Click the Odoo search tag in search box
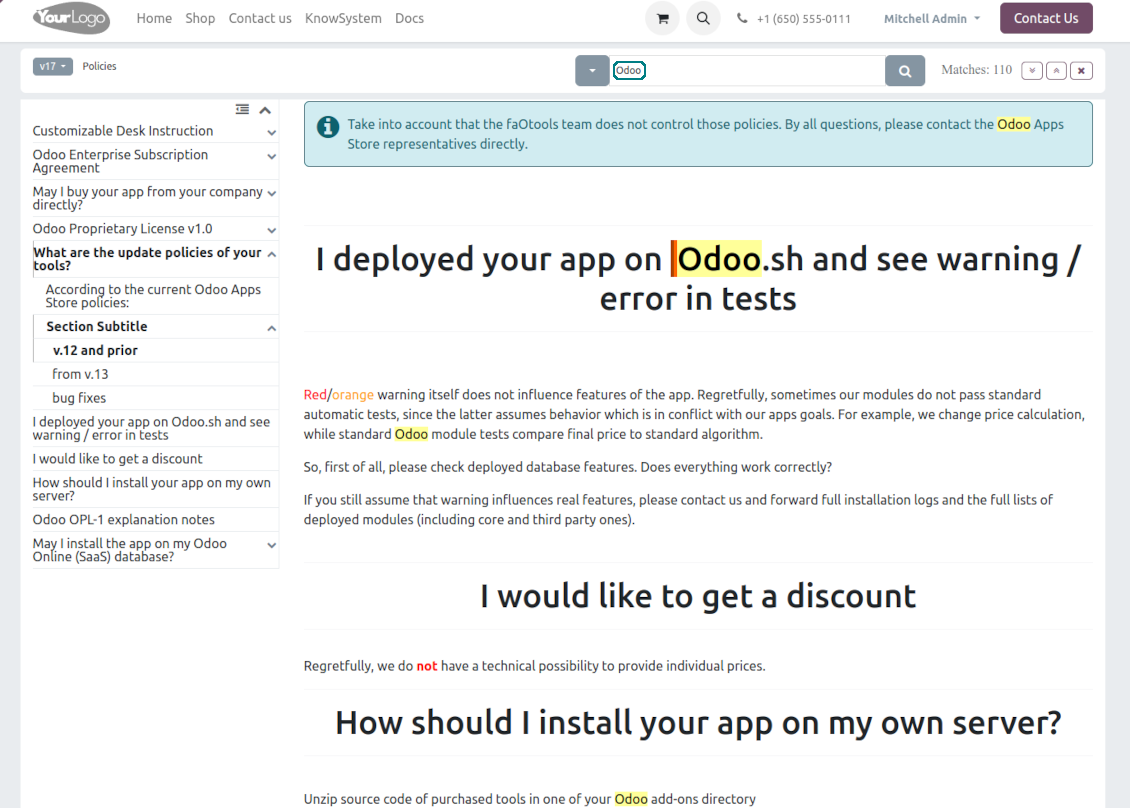 [628, 71]
